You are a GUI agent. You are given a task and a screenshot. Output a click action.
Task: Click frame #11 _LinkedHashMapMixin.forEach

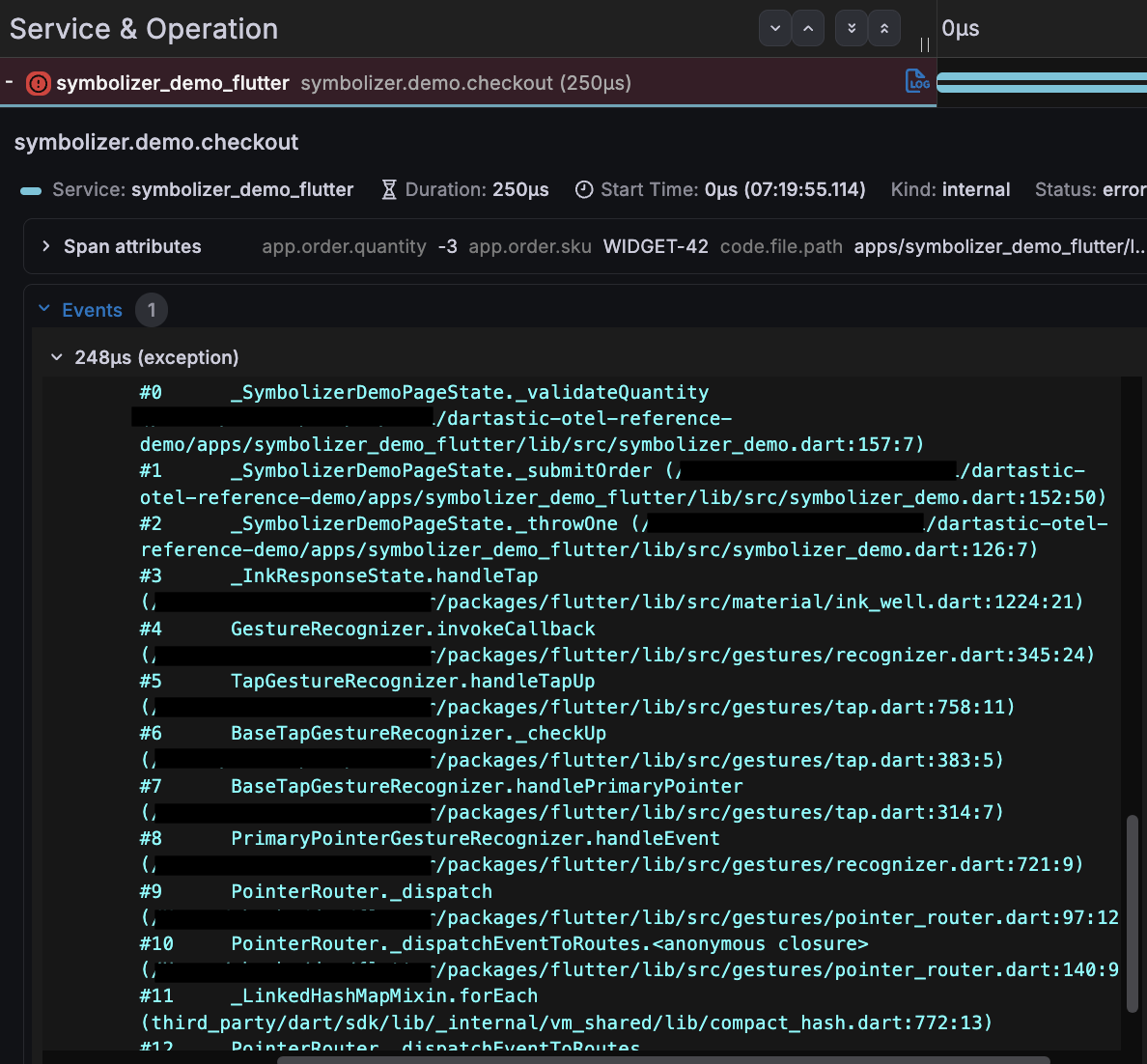coord(339,996)
